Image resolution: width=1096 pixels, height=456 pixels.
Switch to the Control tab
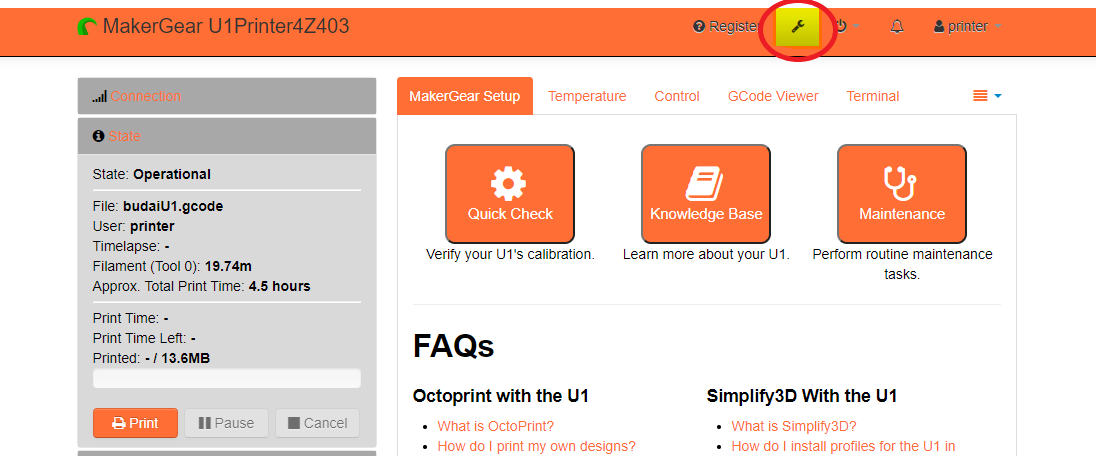pos(677,96)
